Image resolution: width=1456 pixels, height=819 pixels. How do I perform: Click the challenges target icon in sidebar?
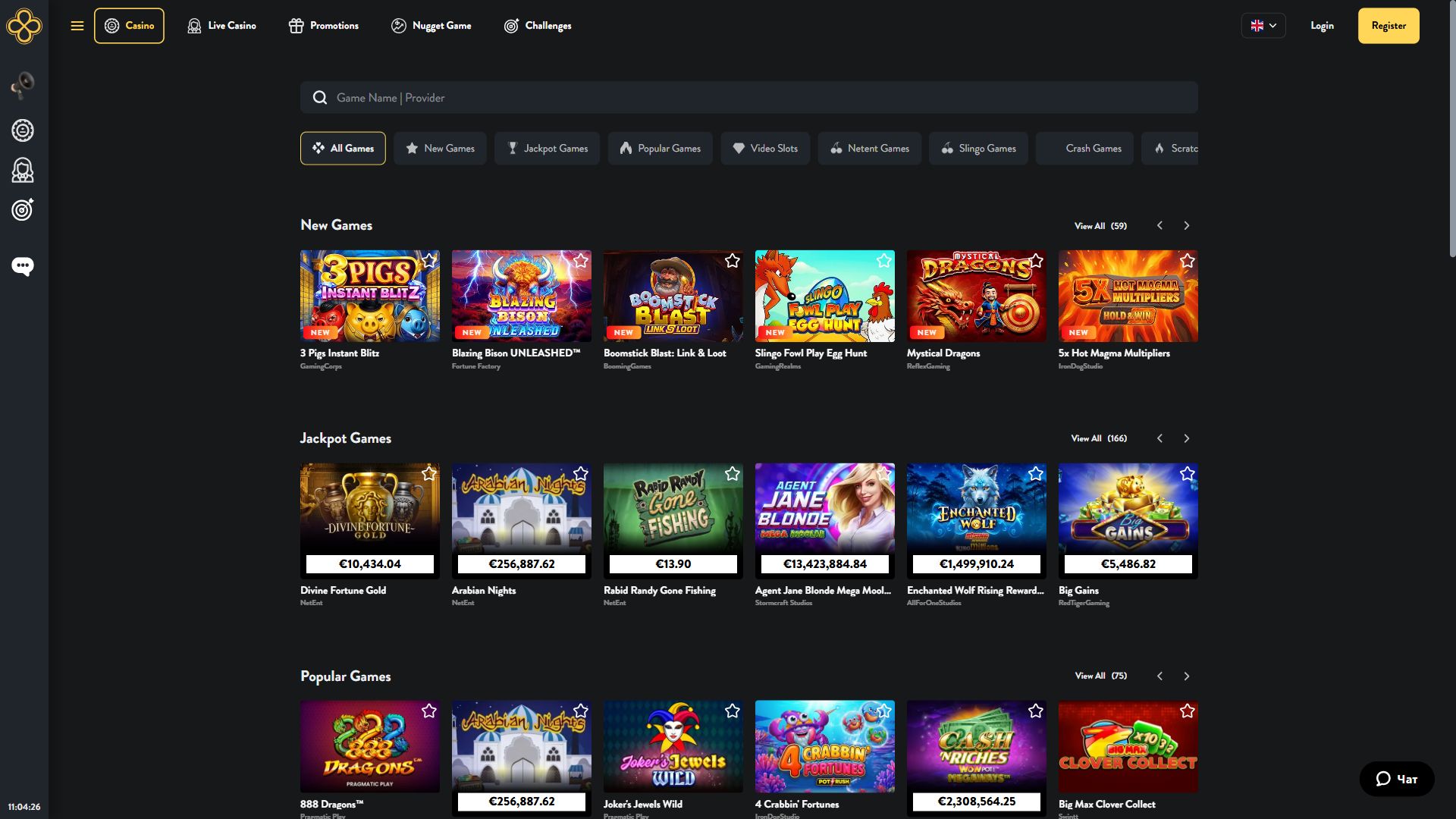23,209
